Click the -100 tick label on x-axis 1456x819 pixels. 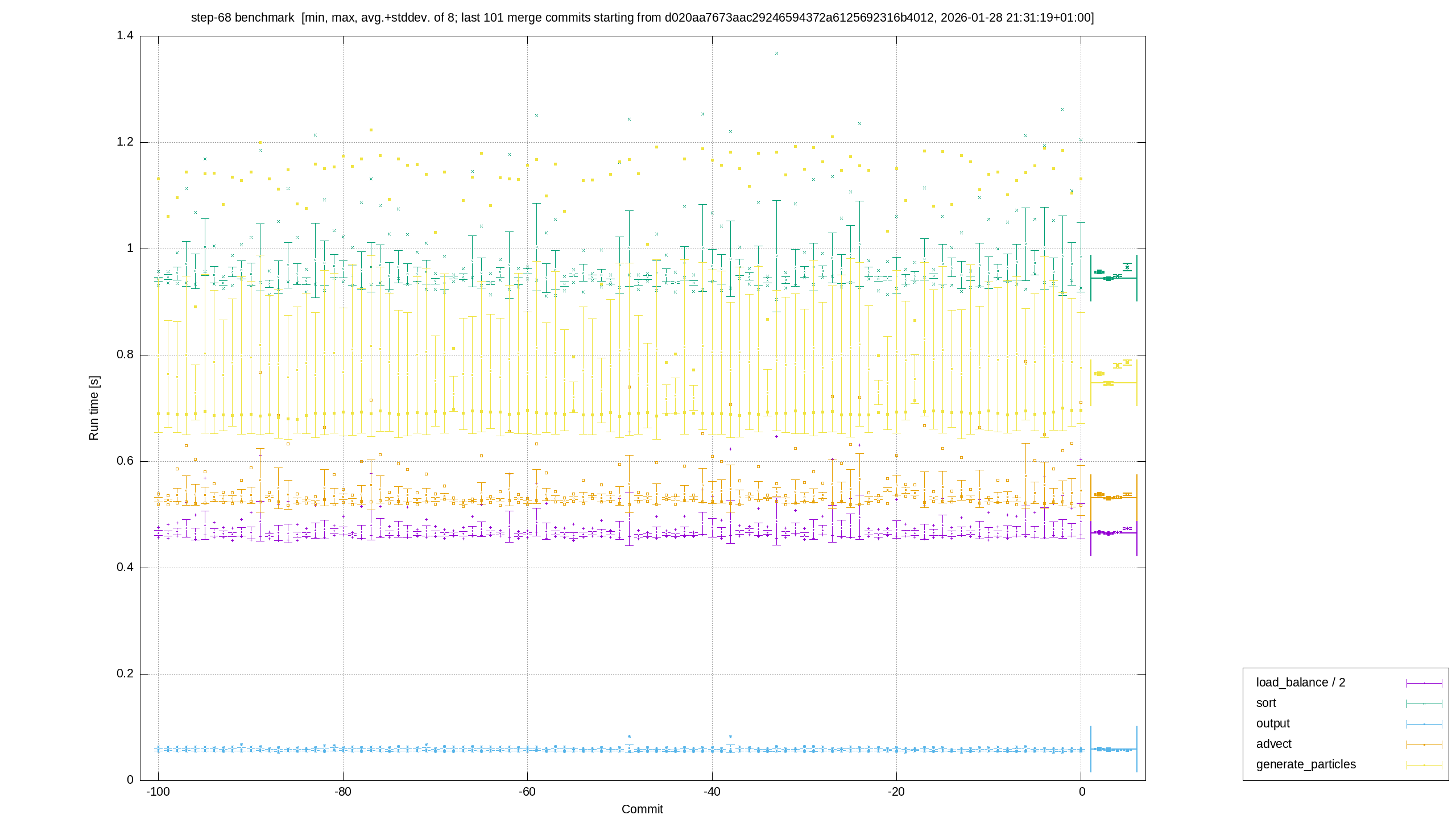[158, 792]
